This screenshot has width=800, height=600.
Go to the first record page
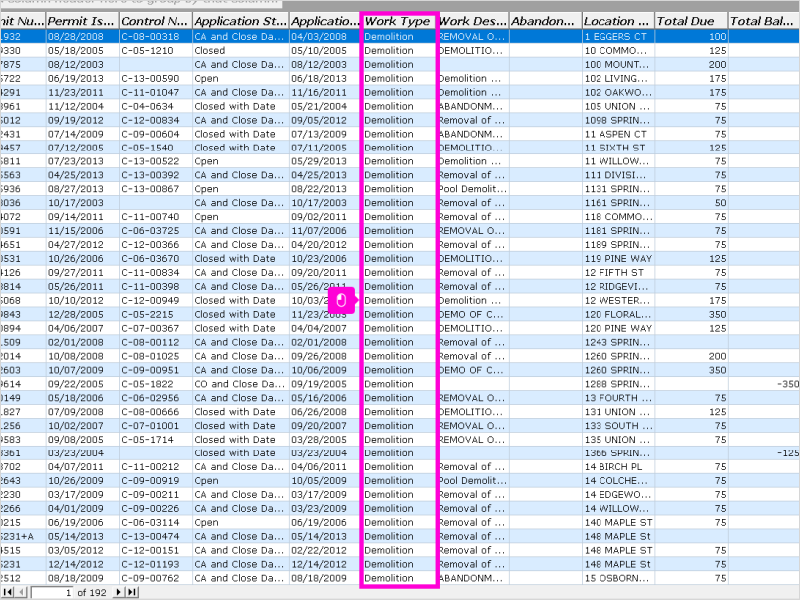[x=8, y=592]
